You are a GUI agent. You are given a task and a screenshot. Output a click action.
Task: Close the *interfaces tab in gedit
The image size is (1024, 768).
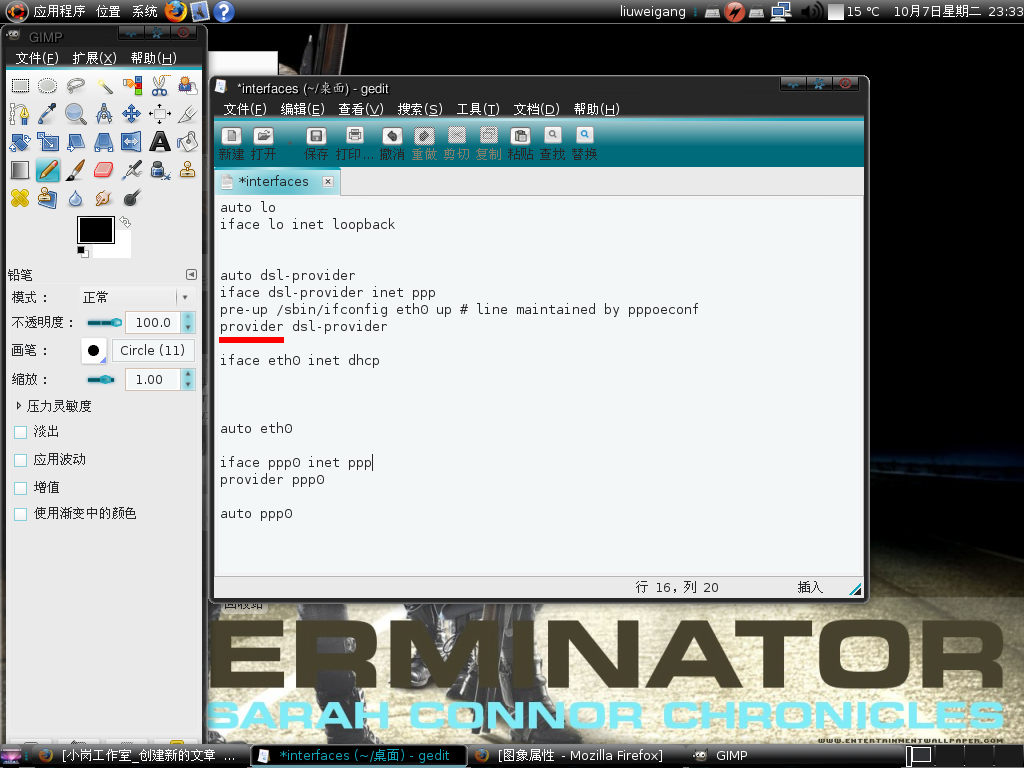point(328,182)
